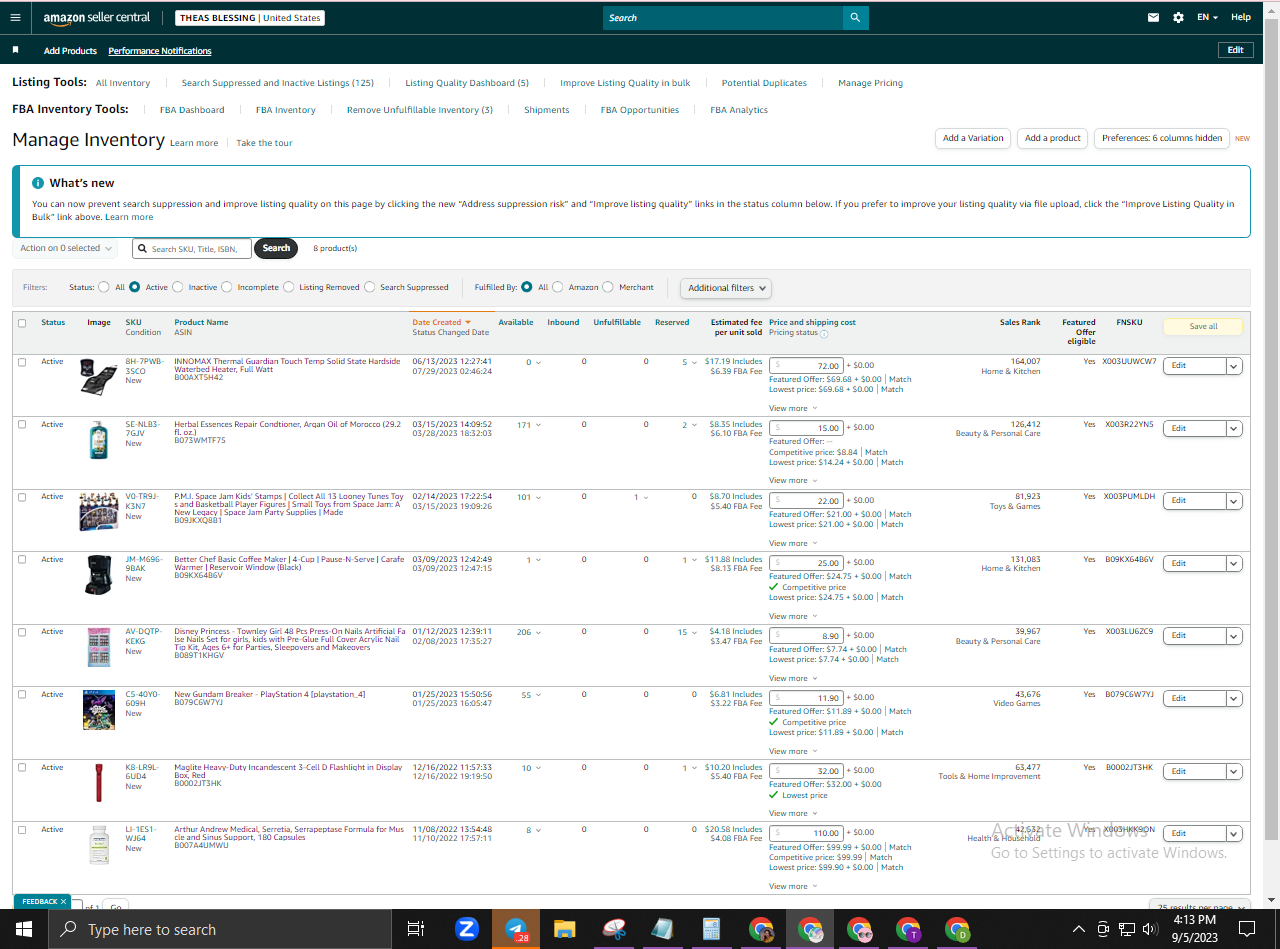Open Calculator from the taskbar
The width and height of the screenshot is (1280, 949).
click(x=711, y=929)
